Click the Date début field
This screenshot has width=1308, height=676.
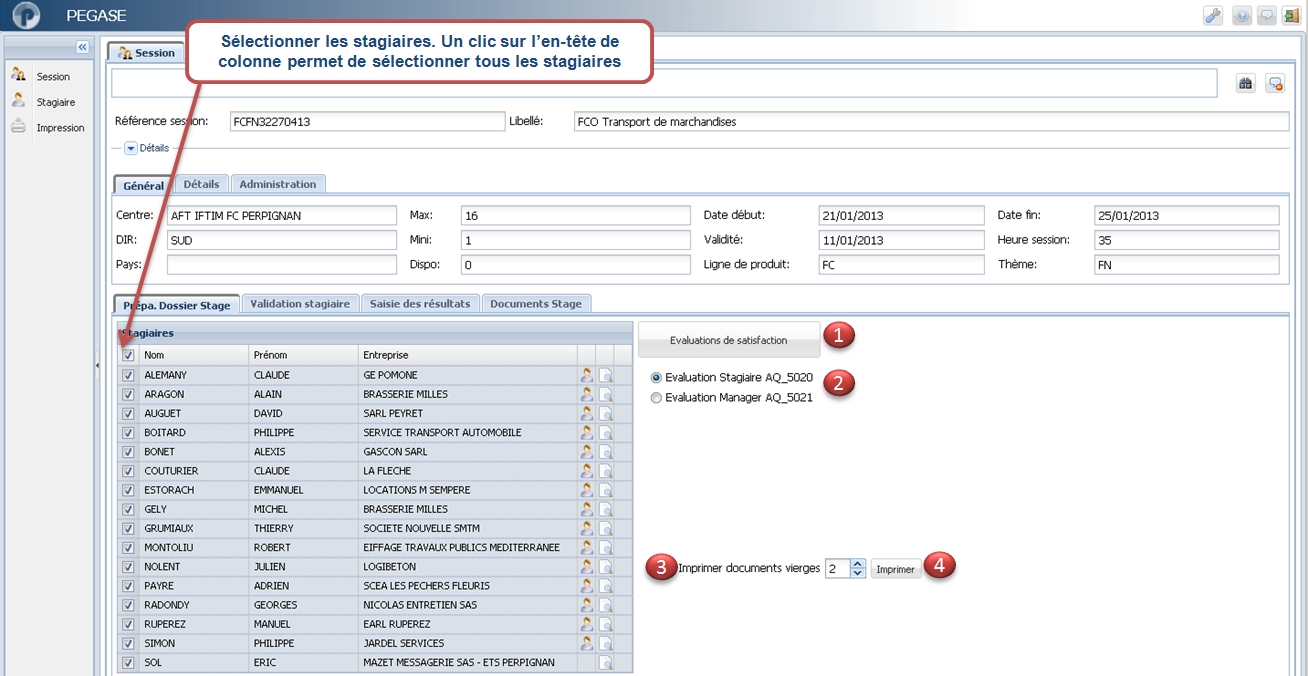(903, 215)
